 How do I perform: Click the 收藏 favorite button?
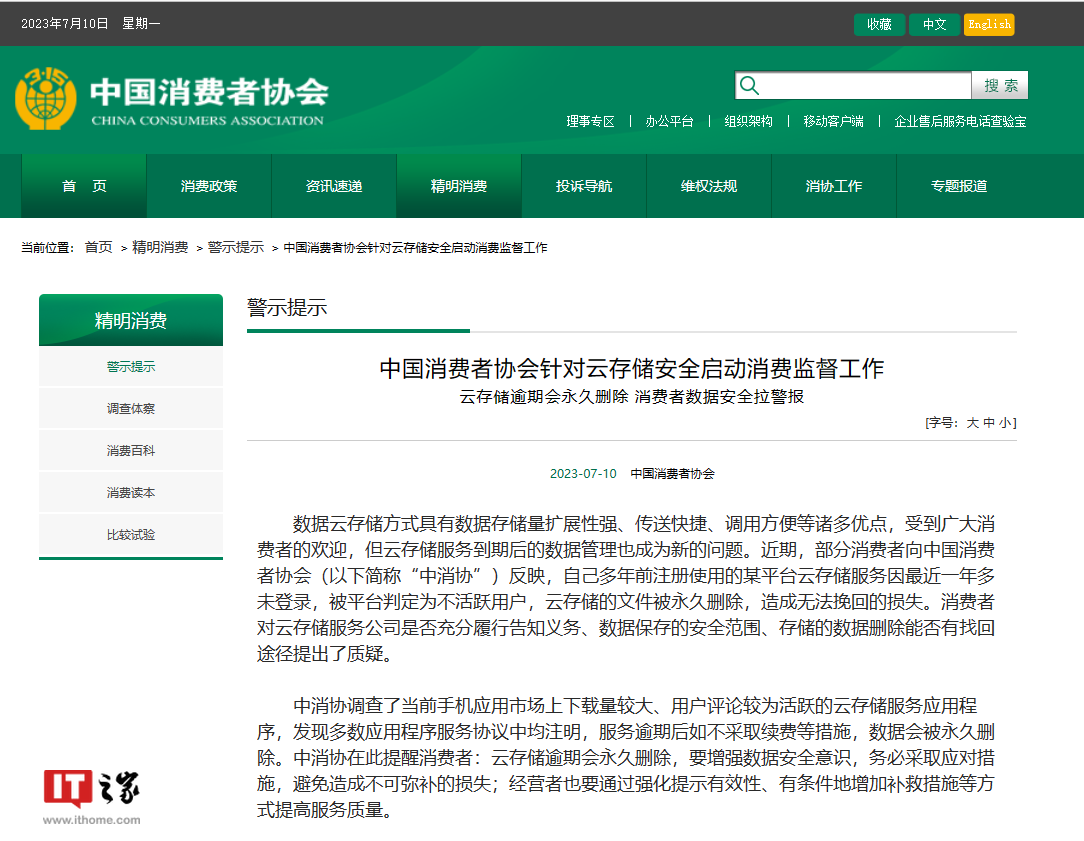tap(879, 24)
